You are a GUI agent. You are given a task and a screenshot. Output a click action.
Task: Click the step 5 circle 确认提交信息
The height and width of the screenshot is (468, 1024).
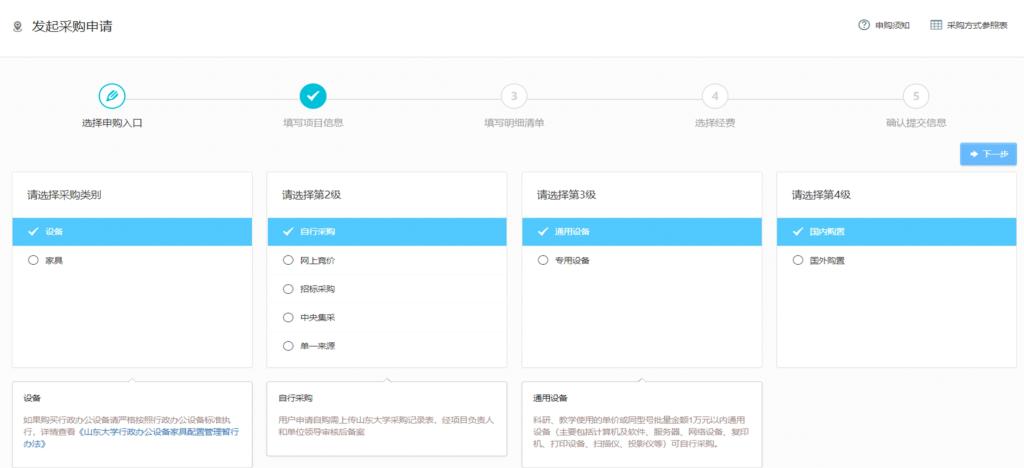point(916,97)
